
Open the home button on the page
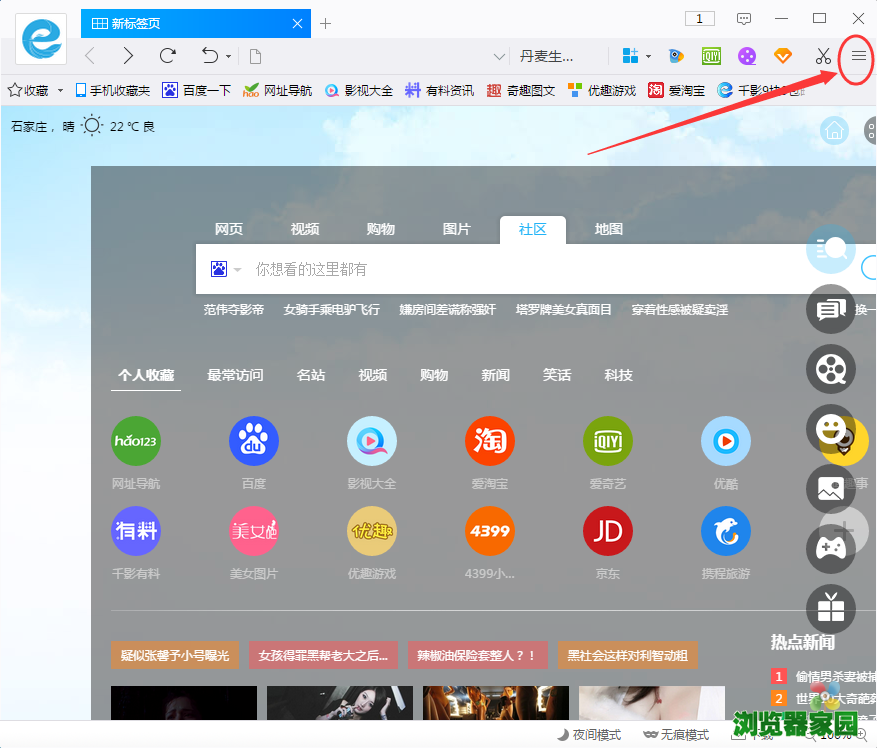833,130
